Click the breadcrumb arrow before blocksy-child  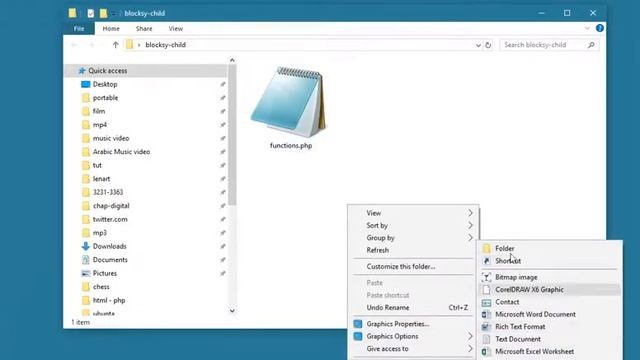139,45
